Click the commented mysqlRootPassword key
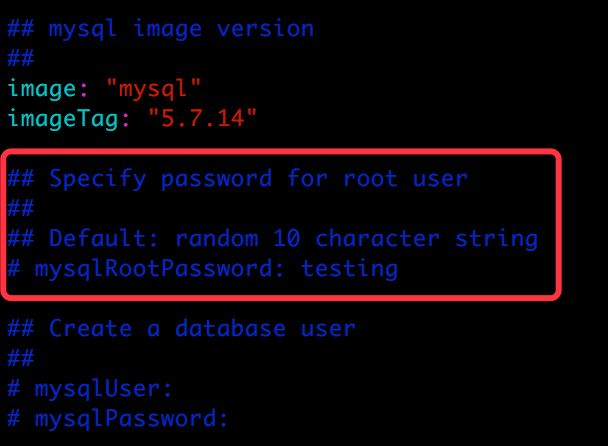This screenshot has width=608, height=446. click(153, 268)
